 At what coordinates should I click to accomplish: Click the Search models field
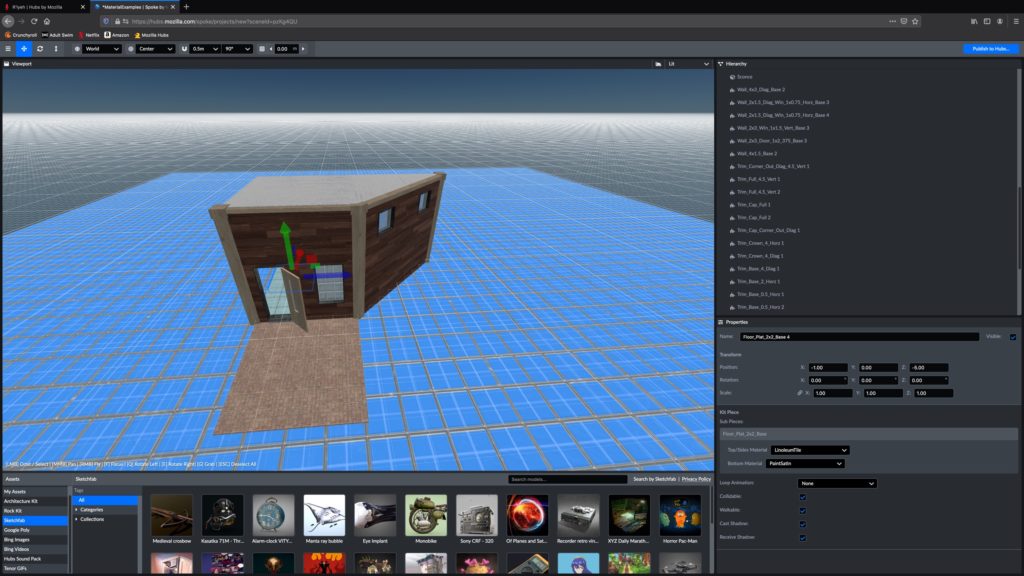568,479
